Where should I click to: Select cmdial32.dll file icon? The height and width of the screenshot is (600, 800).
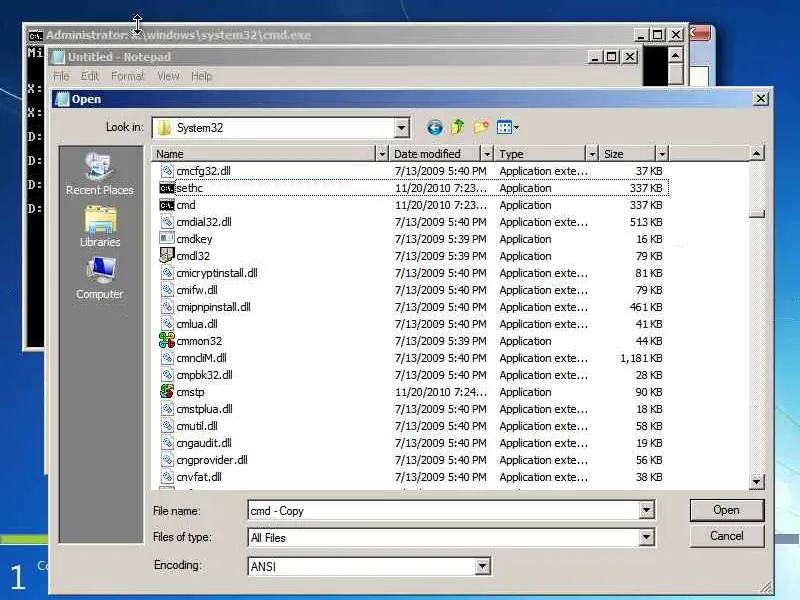pyautogui.click(x=167, y=221)
